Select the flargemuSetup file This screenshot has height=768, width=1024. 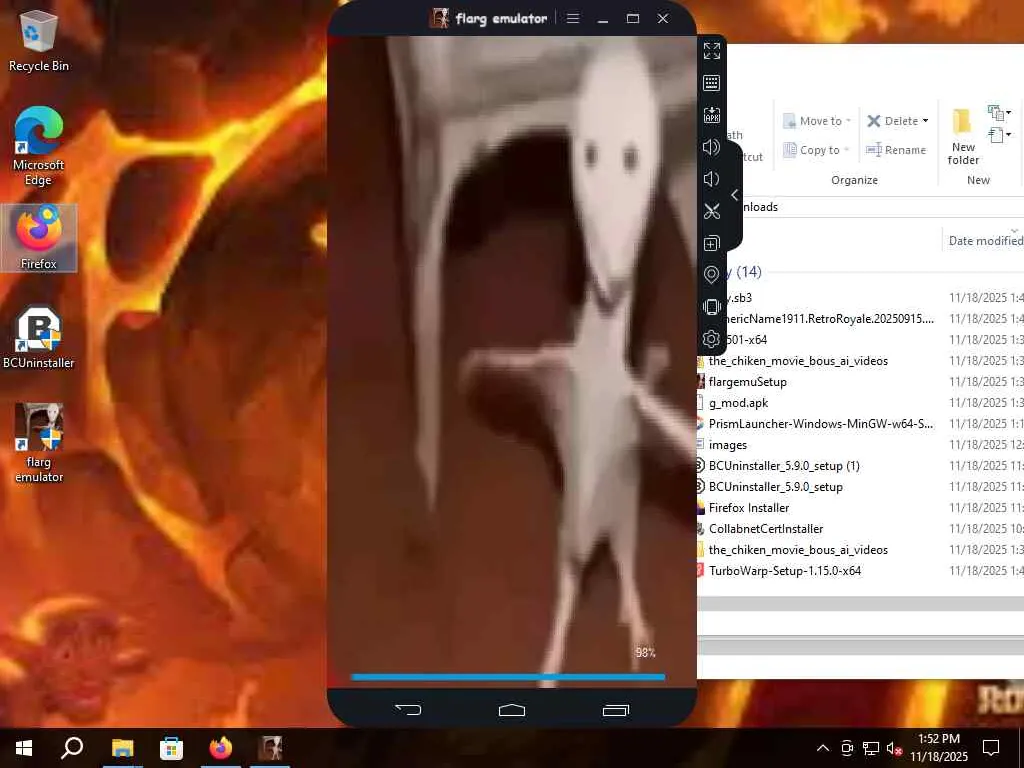[x=747, y=381]
